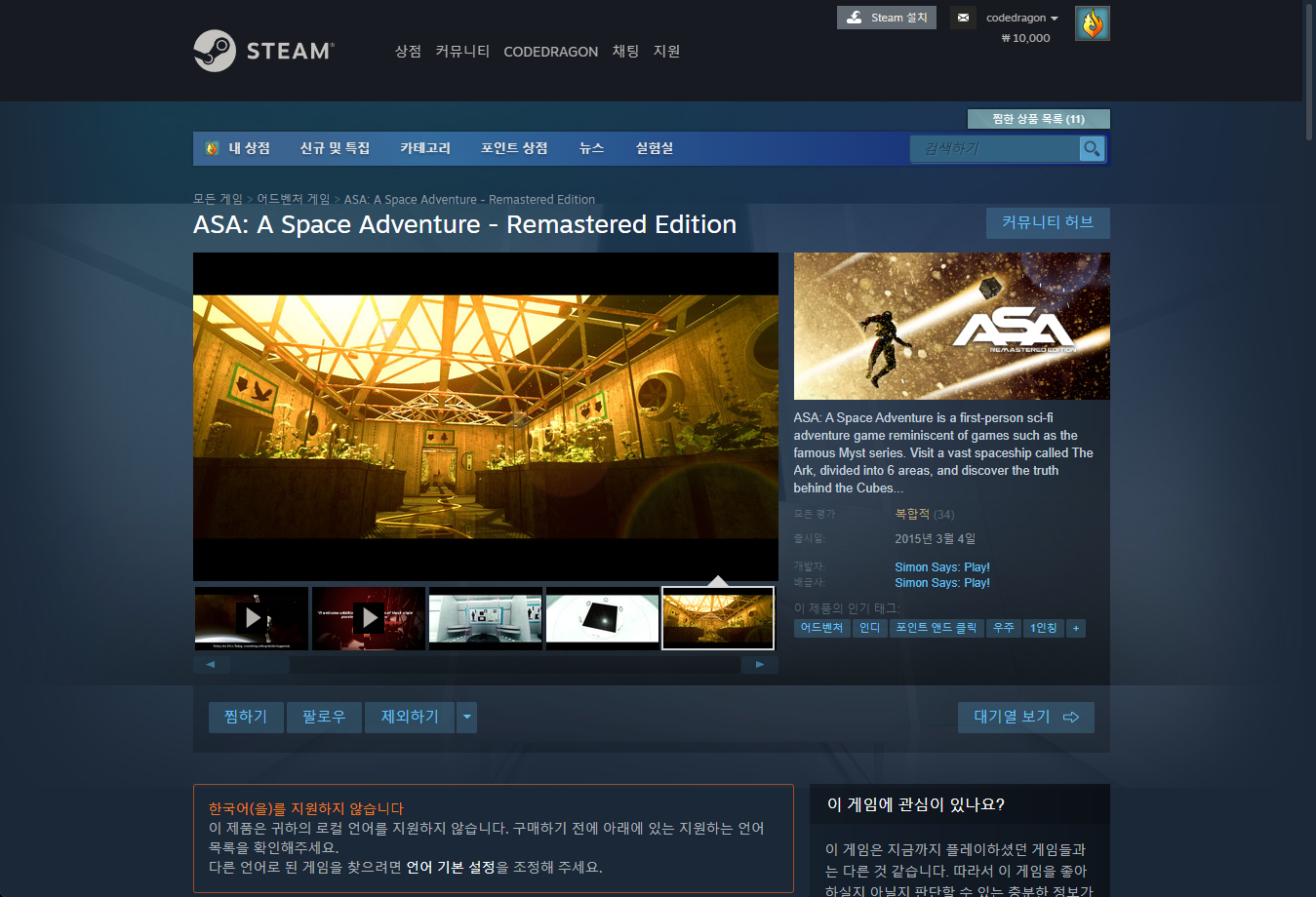The width and height of the screenshot is (1316, 897).
Task: Click the store search input field
Action: point(995,148)
